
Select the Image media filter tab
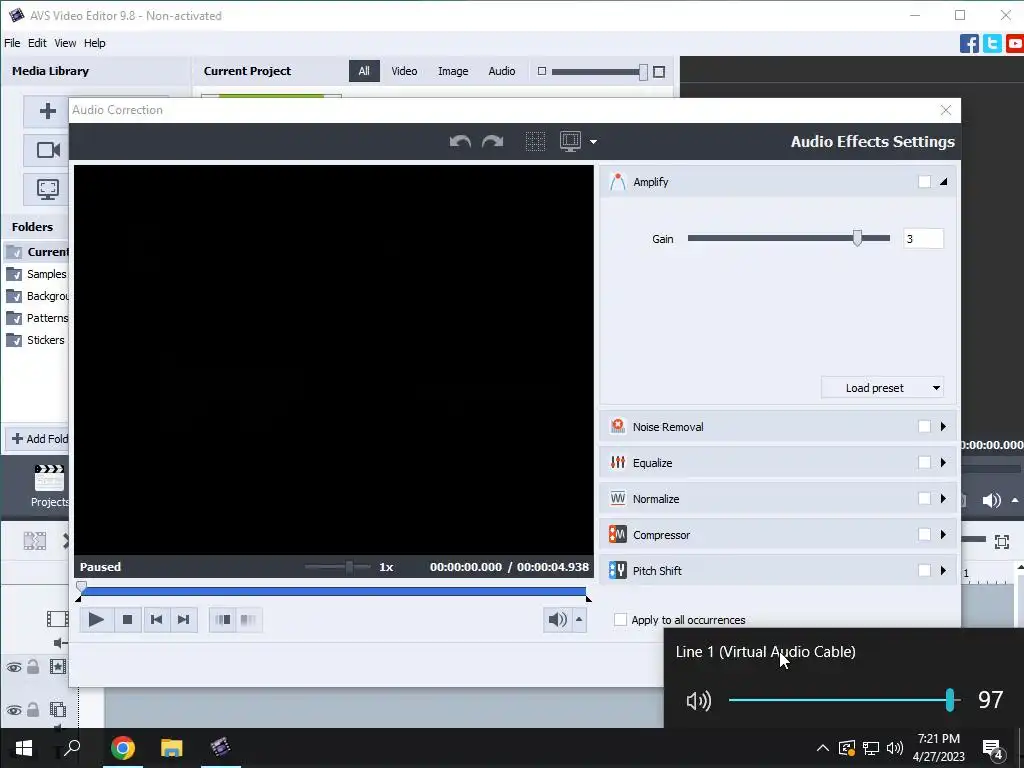[453, 71]
